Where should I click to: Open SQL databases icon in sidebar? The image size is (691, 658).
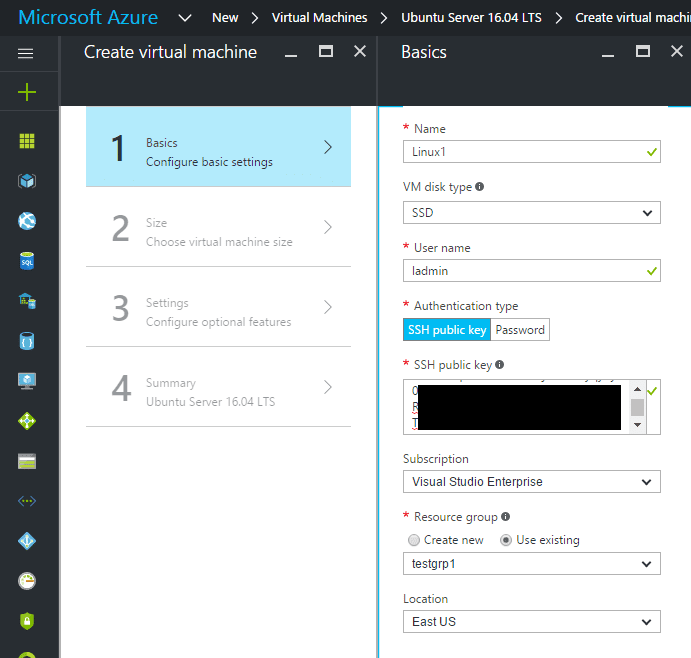tap(27, 261)
